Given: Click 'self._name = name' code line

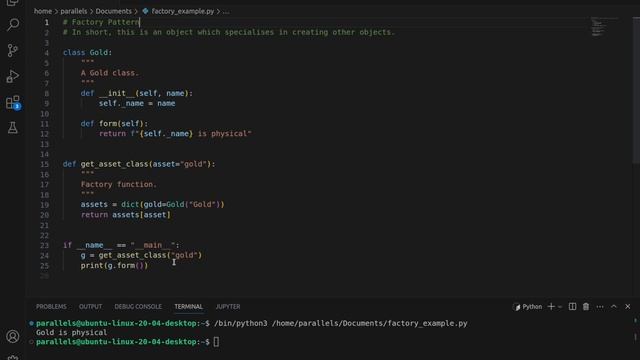Looking at the screenshot, I should [x=137, y=103].
